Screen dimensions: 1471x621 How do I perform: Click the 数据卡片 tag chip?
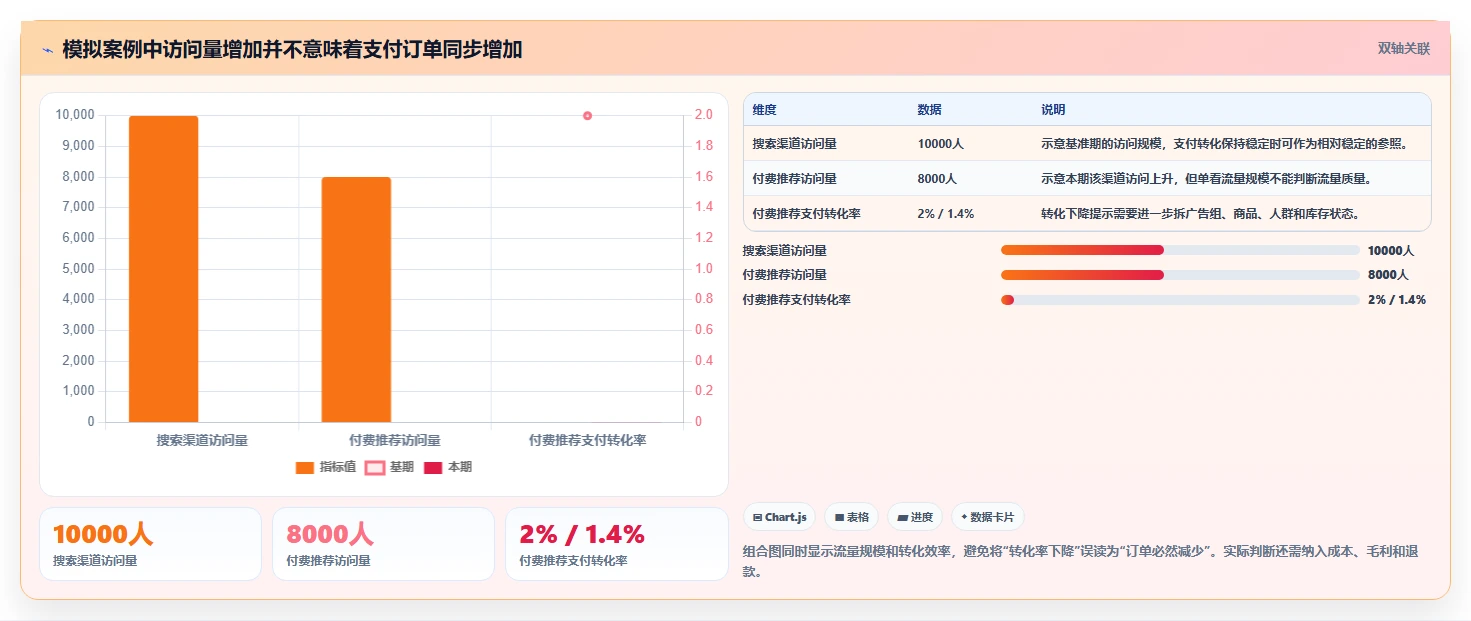(988, 517)
